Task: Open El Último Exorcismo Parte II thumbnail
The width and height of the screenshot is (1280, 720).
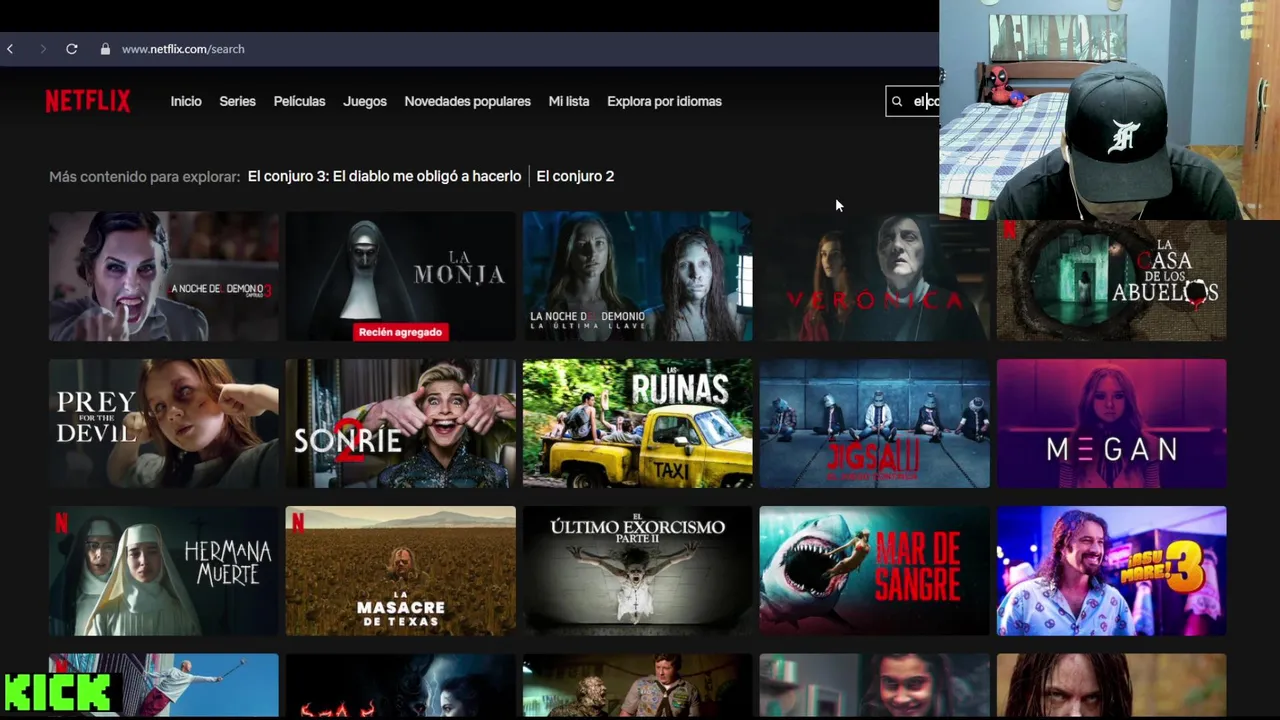Action: tap(638, 570)
